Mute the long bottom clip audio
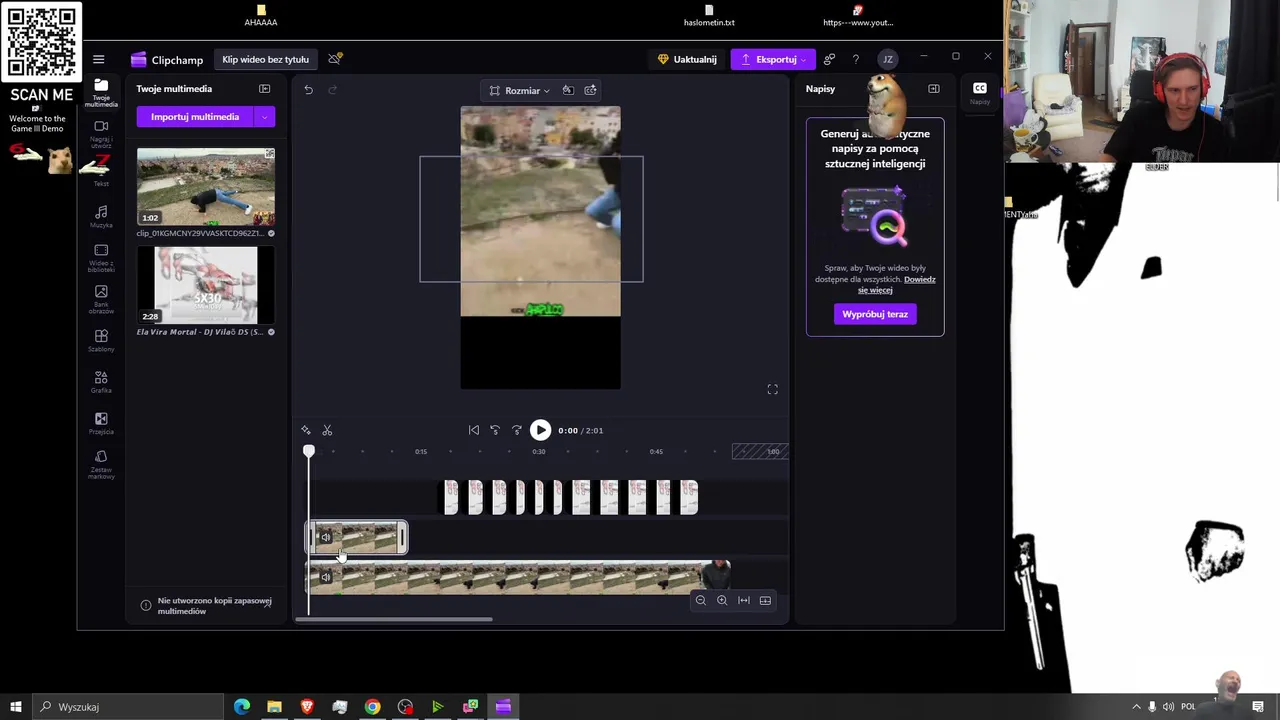Viewport: 1280px width, 720px height. click(x=325, y=577)
